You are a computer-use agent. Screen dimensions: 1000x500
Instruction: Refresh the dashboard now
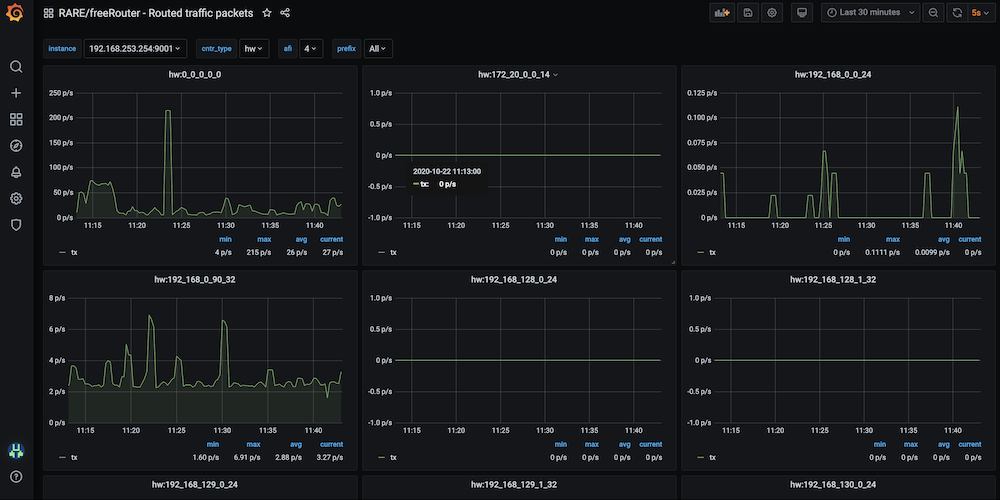(957, 13)
